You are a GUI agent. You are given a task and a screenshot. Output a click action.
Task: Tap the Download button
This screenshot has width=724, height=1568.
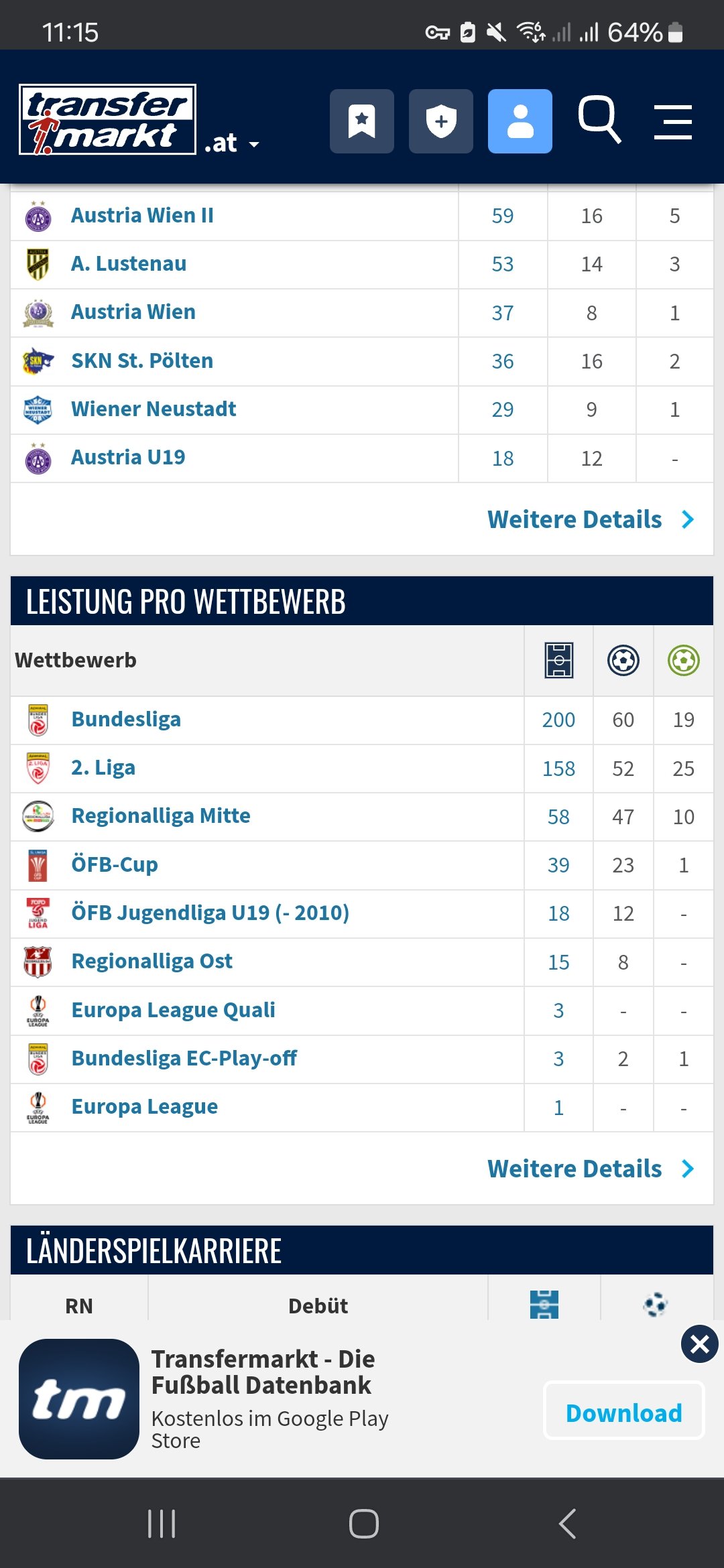click(x=624, y=1413)
